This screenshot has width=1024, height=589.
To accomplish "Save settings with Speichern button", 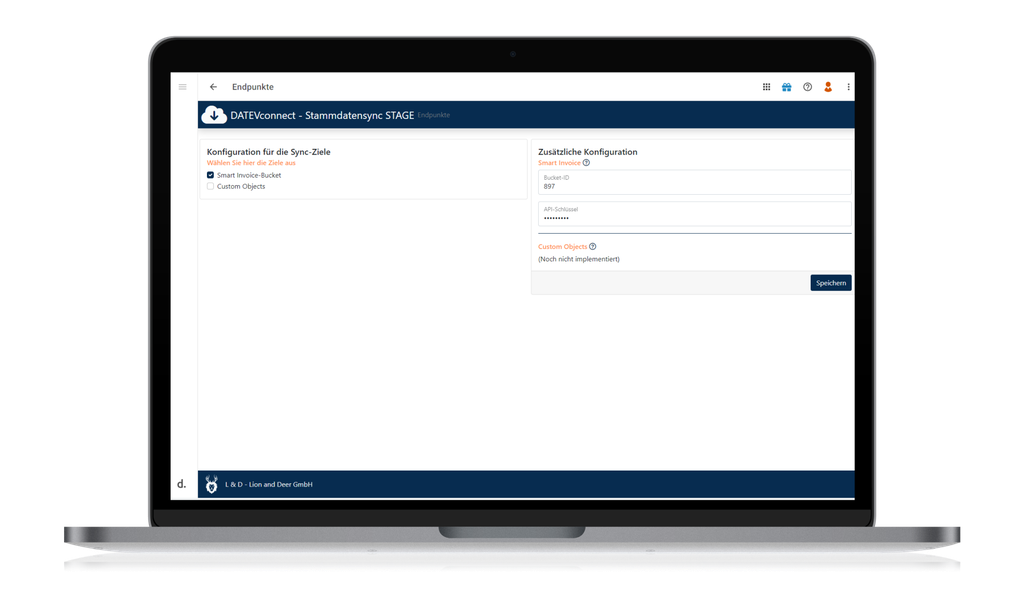I will pyautogui.click(x=831, y=283).
